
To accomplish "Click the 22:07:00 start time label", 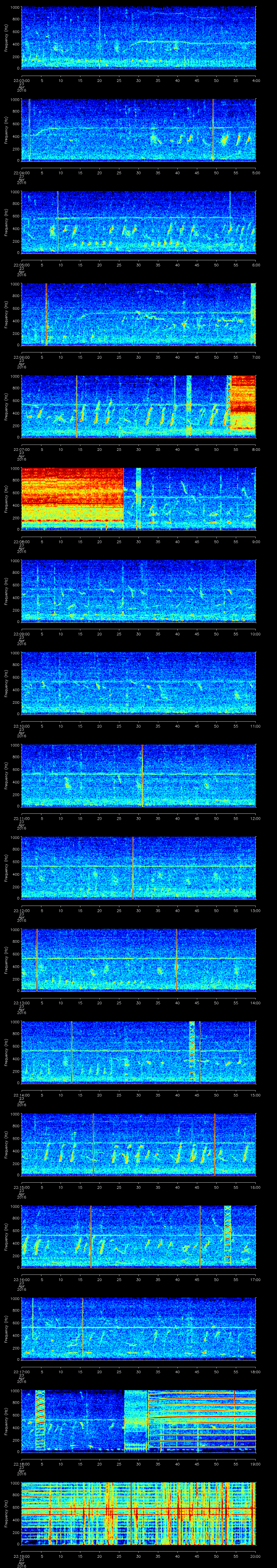I will pos(21,450).
